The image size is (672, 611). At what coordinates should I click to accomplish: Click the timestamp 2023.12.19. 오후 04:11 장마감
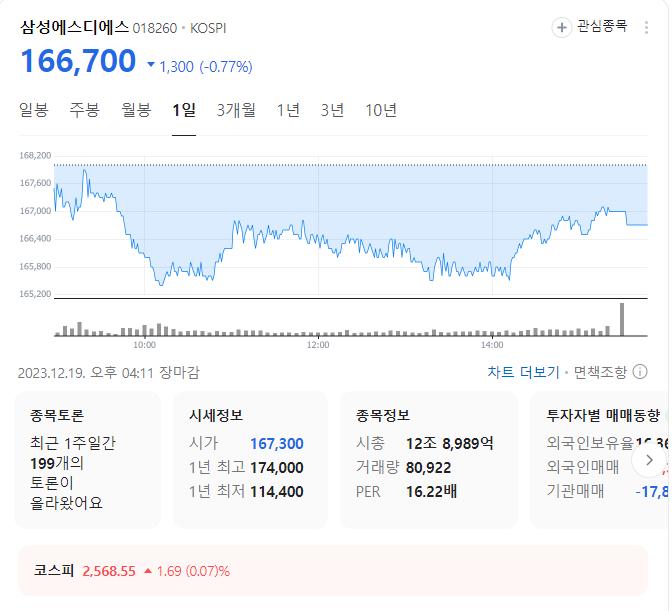(109, 372)
